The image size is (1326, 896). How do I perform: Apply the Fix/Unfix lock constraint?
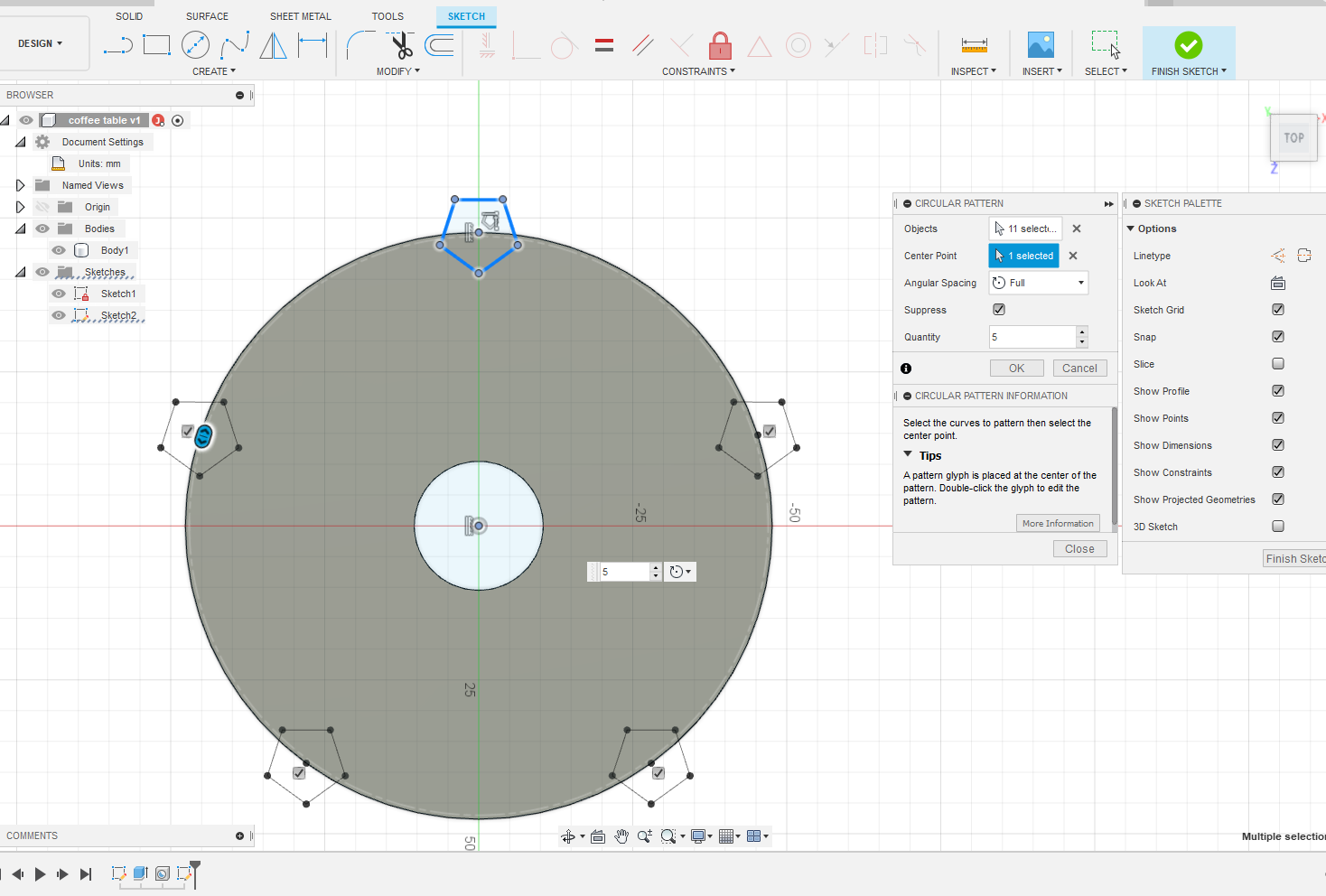(720, 45)
